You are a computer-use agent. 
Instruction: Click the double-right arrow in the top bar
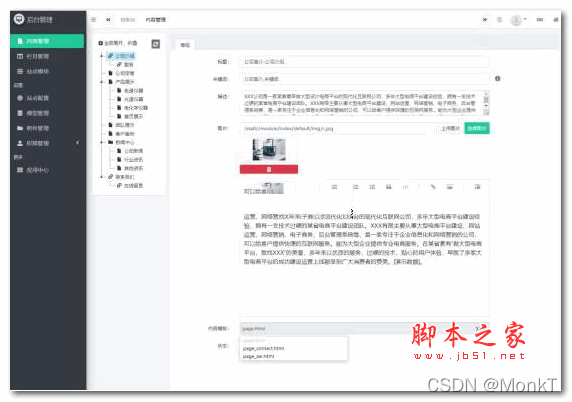point(485,20)
